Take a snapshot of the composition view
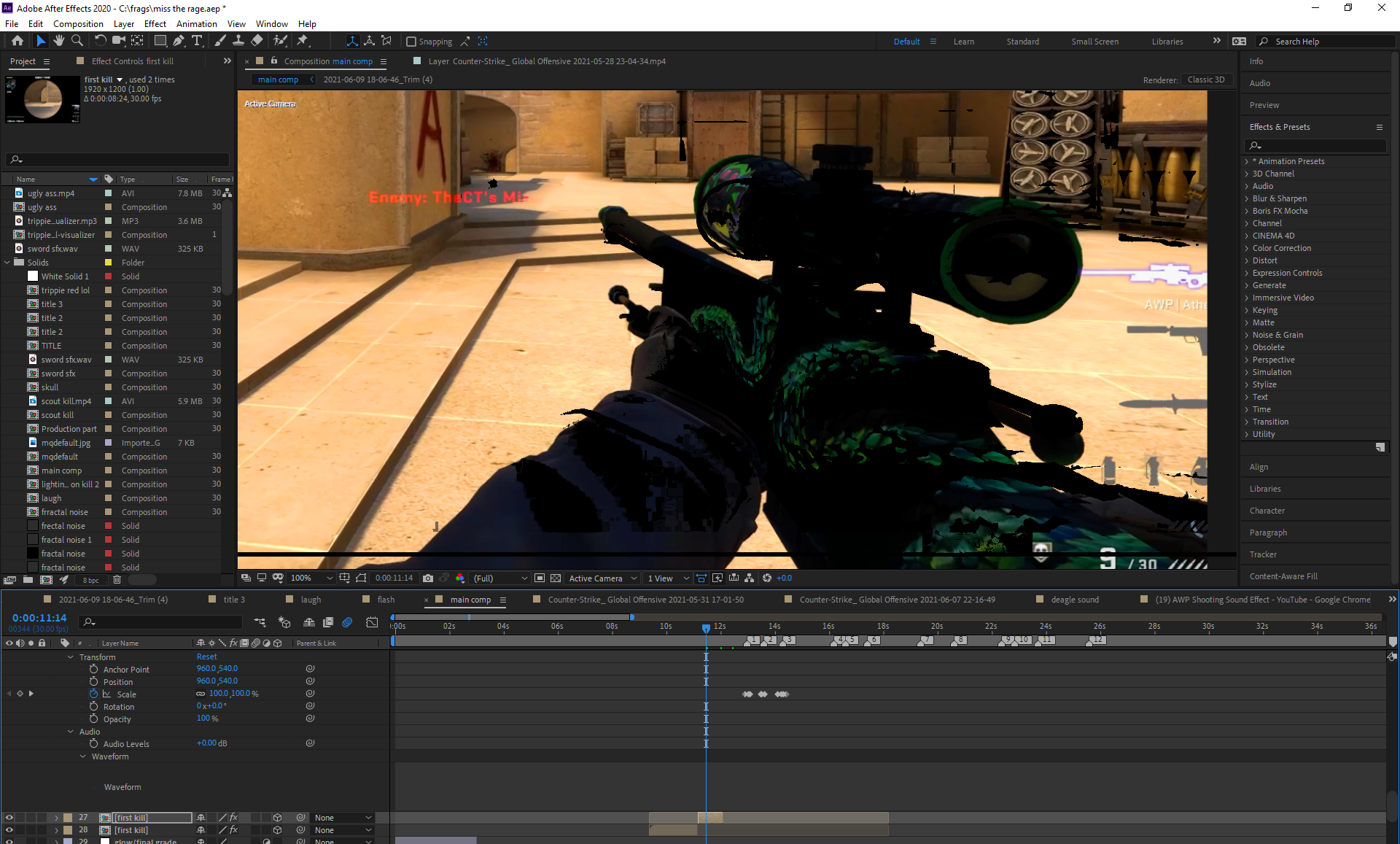The width and height of the screenshot is (1400, 844). (x=427, y=578)
